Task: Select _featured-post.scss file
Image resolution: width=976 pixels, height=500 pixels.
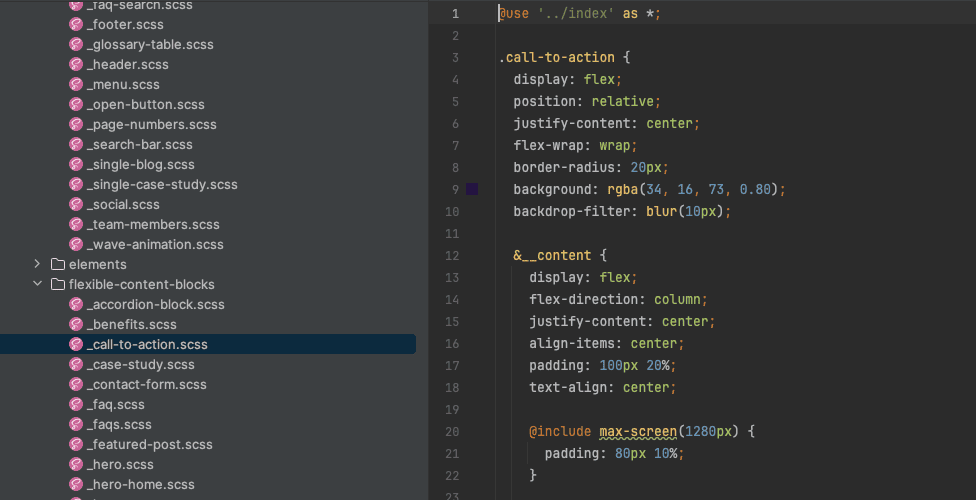Action: tap(149, 445)
